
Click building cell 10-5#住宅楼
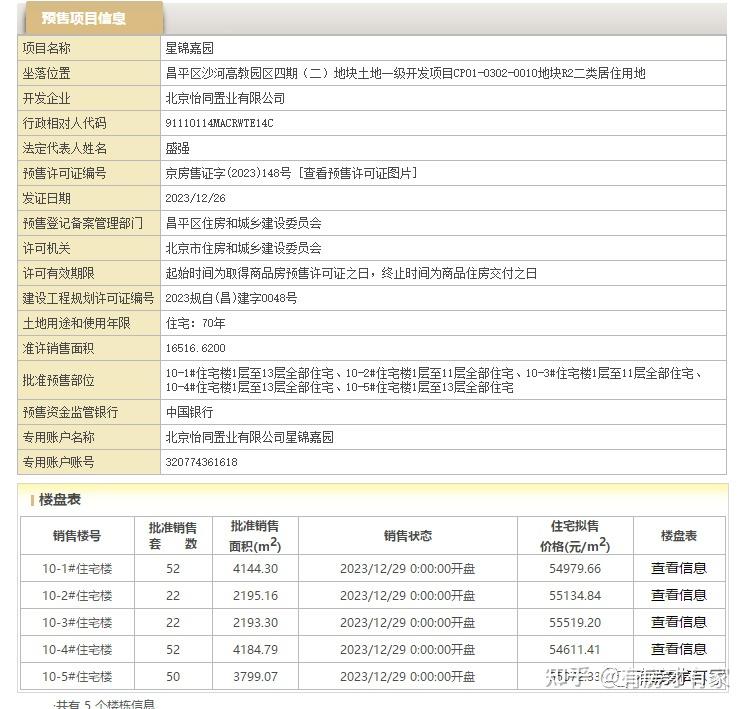pyautogui.click(x=77, y=677)
